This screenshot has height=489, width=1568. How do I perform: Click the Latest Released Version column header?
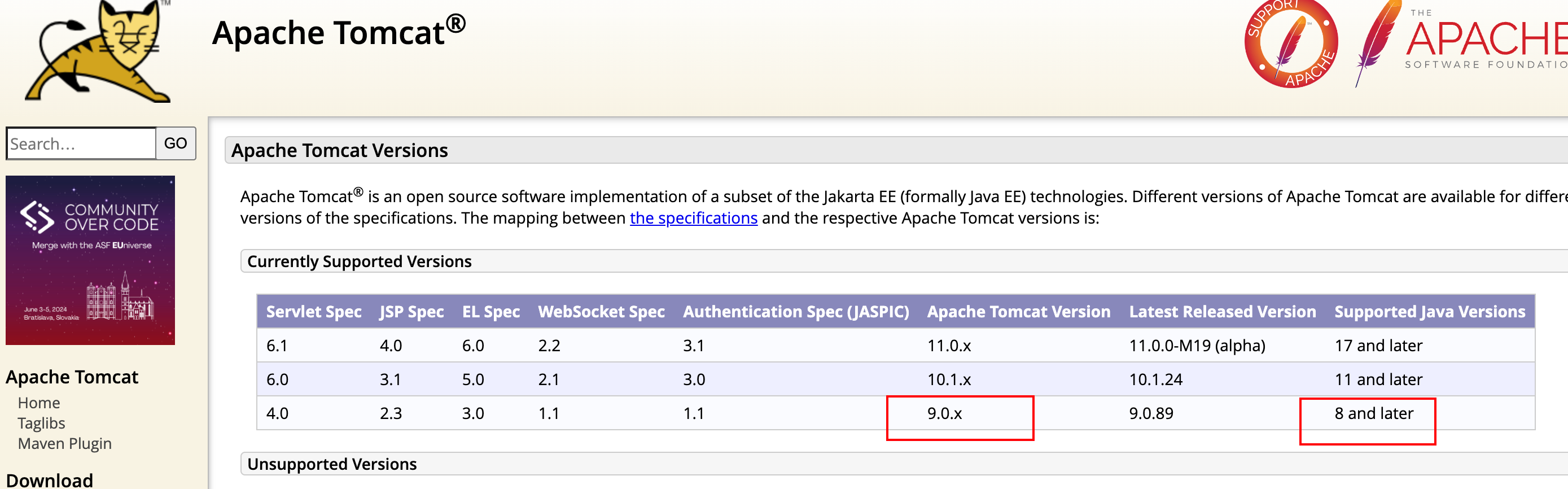pos(1222,312)
